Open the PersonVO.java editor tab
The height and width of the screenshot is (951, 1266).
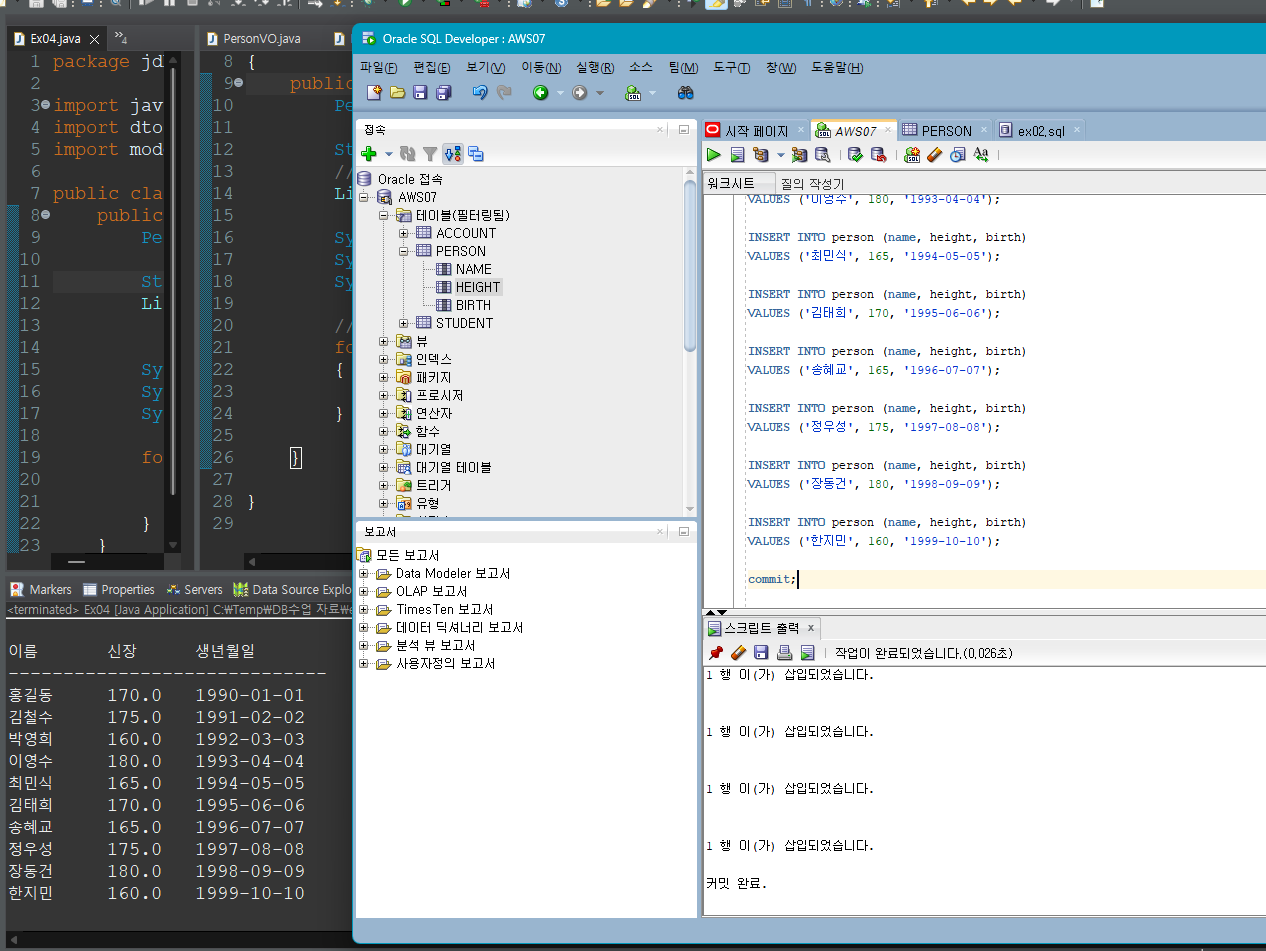coord(260,40)
